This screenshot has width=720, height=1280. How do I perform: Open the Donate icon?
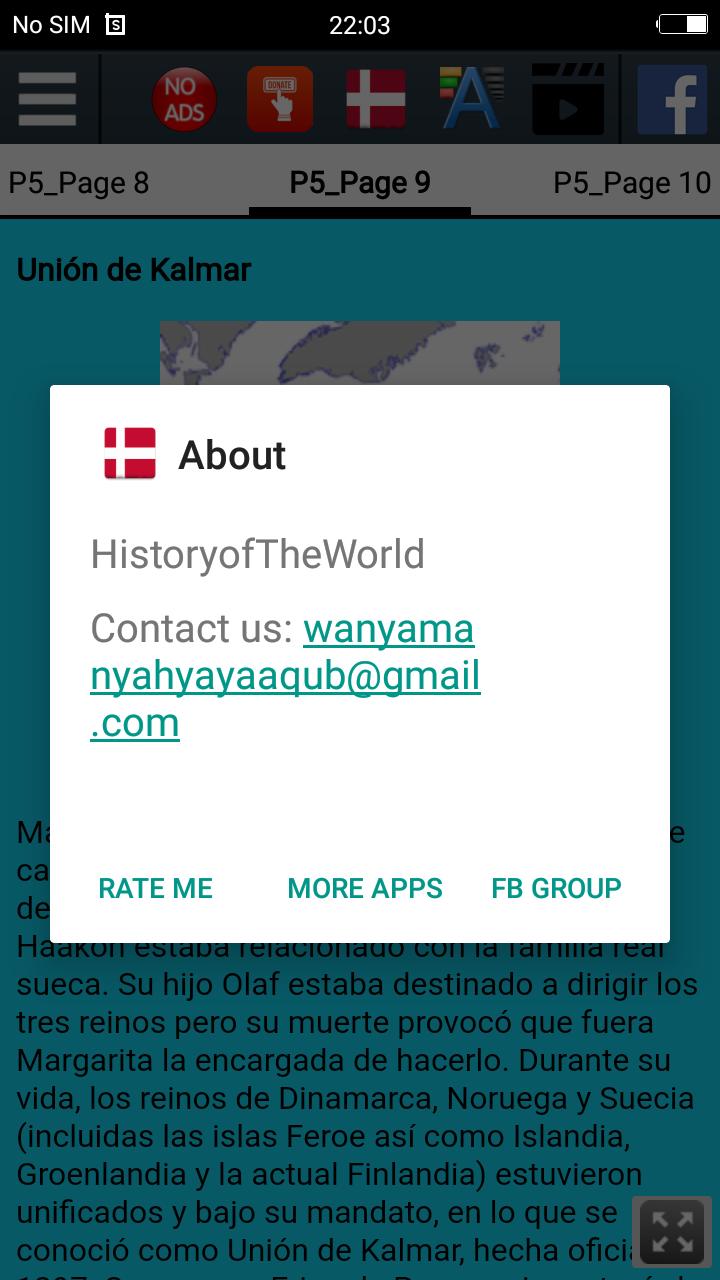tap(280, 99)
